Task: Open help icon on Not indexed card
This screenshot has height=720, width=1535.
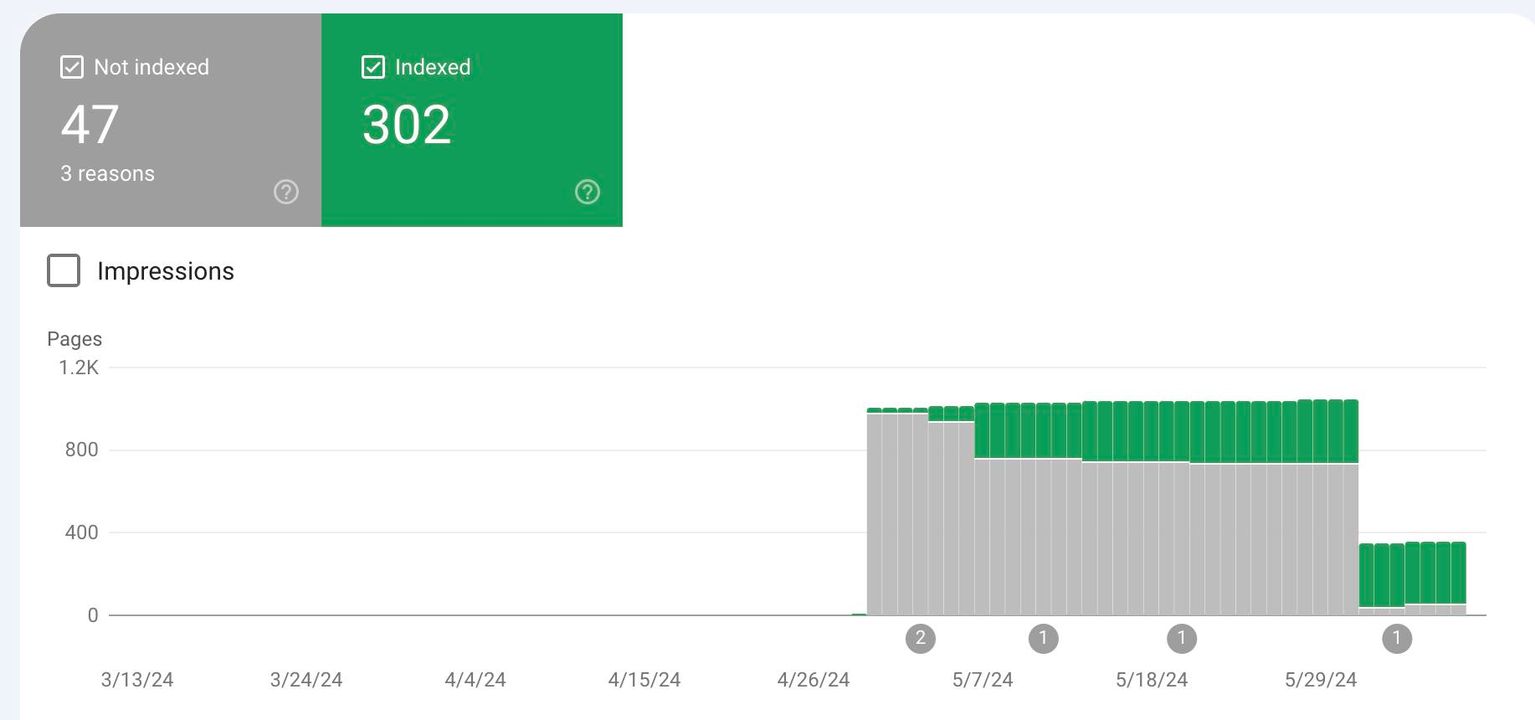Action: click(x=286, y=192)
